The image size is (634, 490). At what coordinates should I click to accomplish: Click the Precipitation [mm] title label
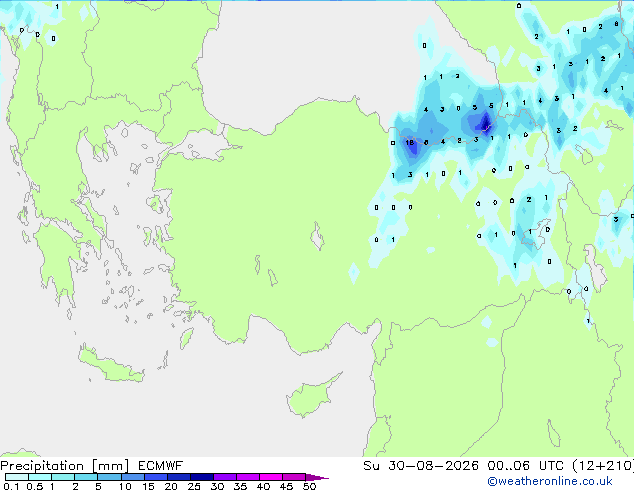[65, 466]
